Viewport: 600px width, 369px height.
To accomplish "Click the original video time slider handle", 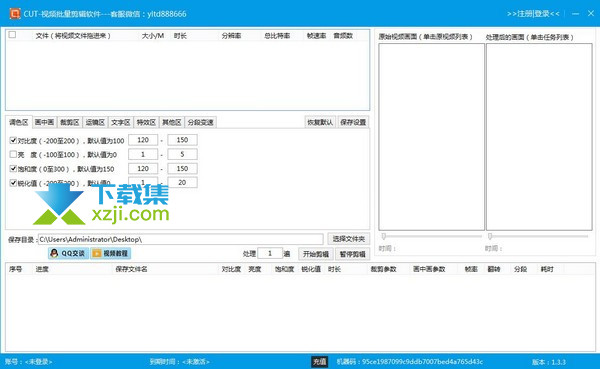I will click(x=384, y=236).
